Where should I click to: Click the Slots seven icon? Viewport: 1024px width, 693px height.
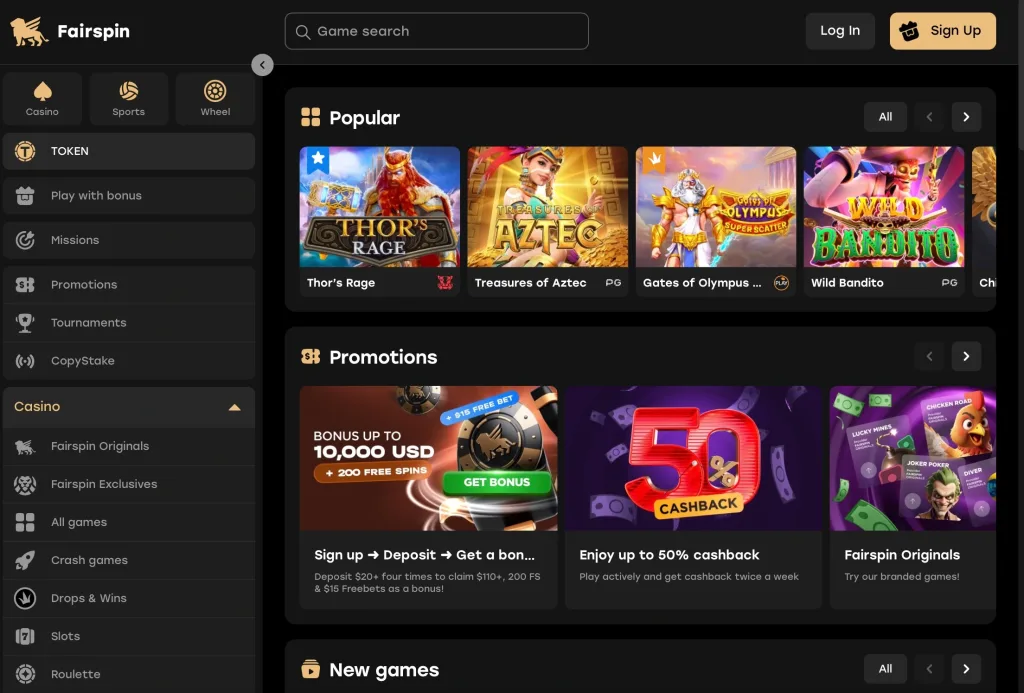click(25, 636)
